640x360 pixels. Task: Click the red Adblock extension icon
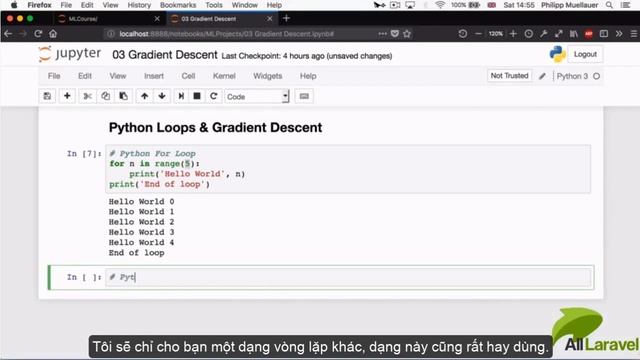coord(589,34)
